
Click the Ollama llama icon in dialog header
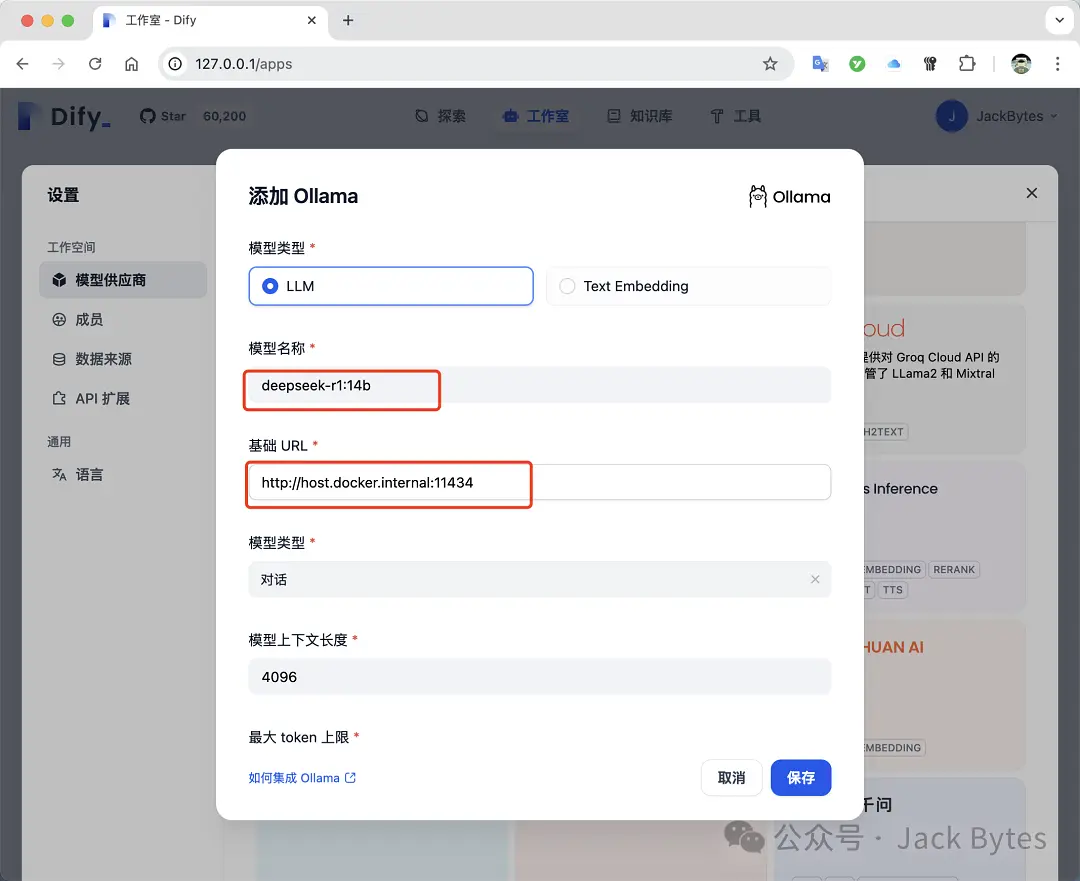pyautogui.click(x=757, y=196)
